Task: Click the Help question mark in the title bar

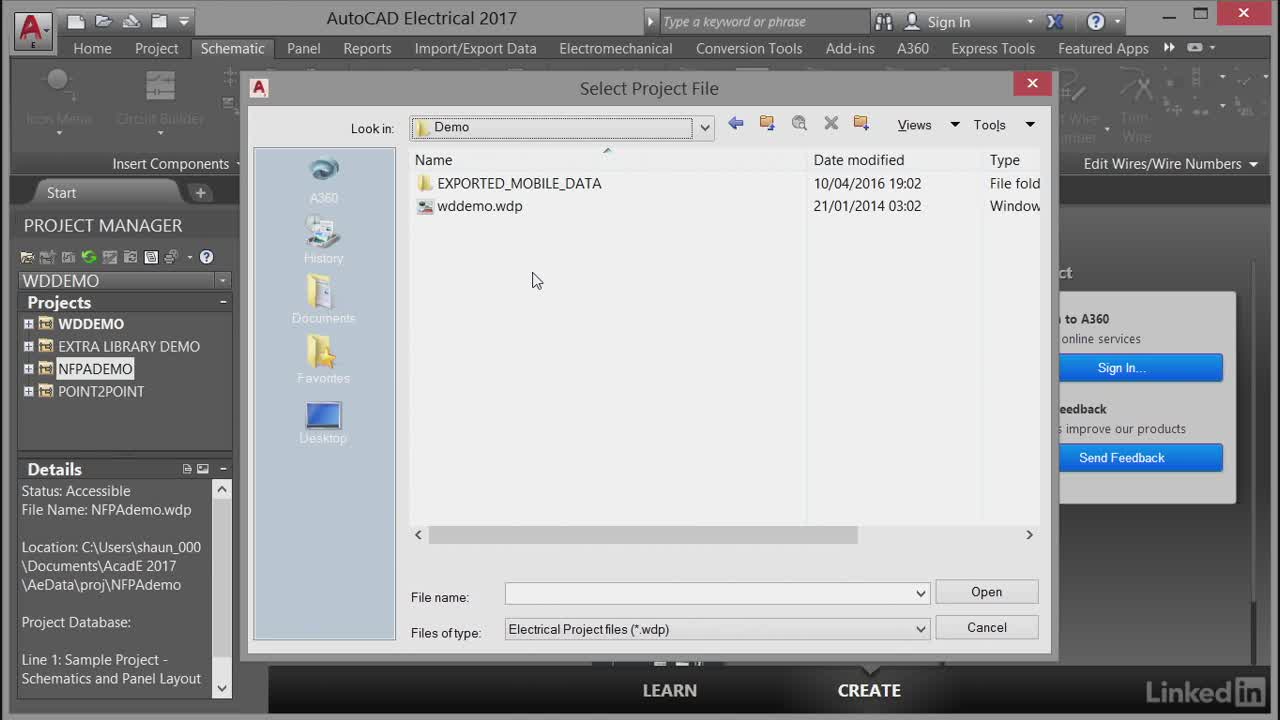Action: click(1096, 21)
